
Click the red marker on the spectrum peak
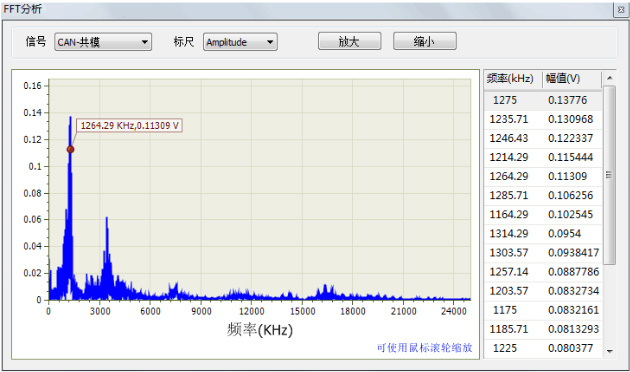(x=70, y=149)
